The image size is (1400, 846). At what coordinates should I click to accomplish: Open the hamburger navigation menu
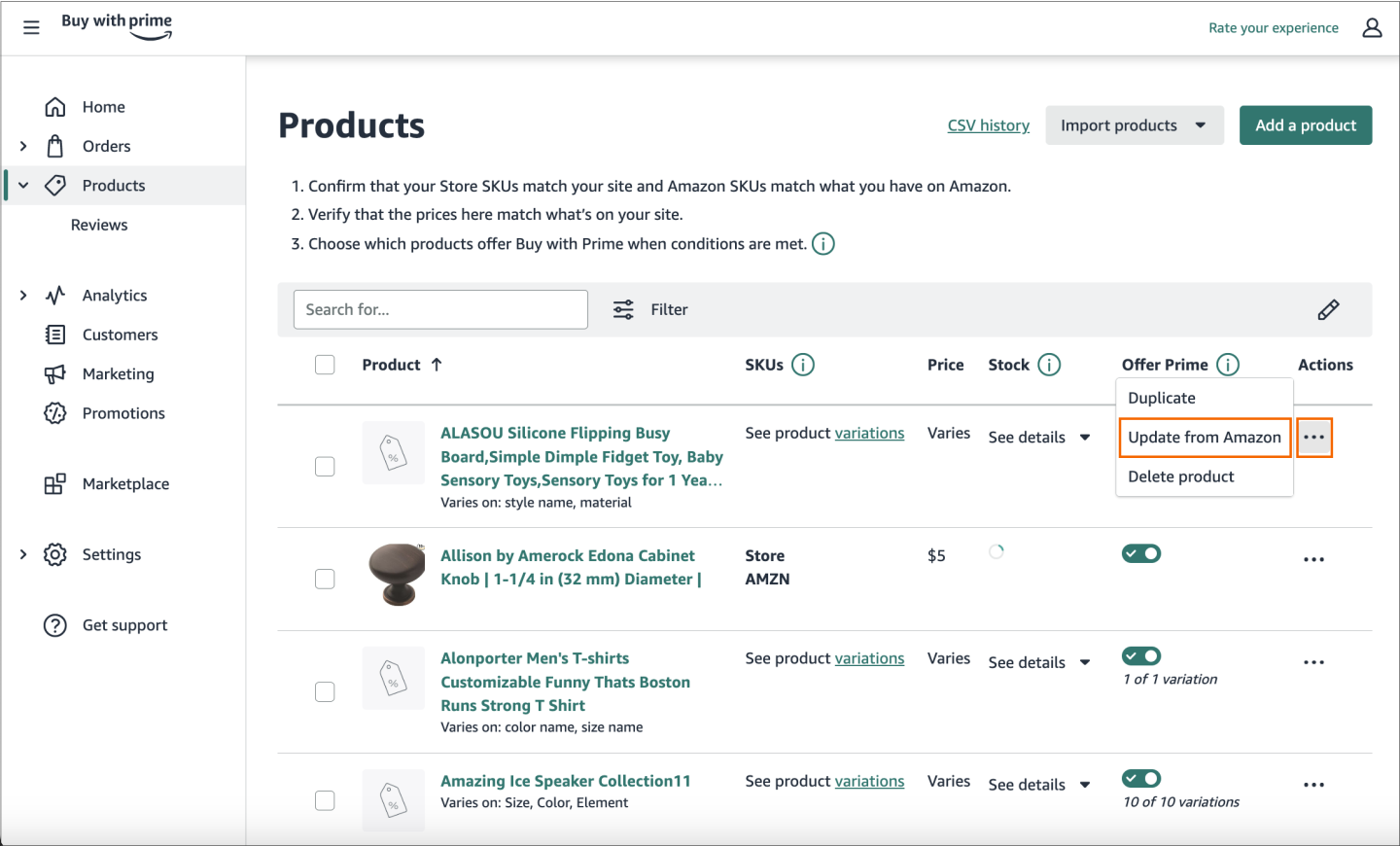coord(31,27)
